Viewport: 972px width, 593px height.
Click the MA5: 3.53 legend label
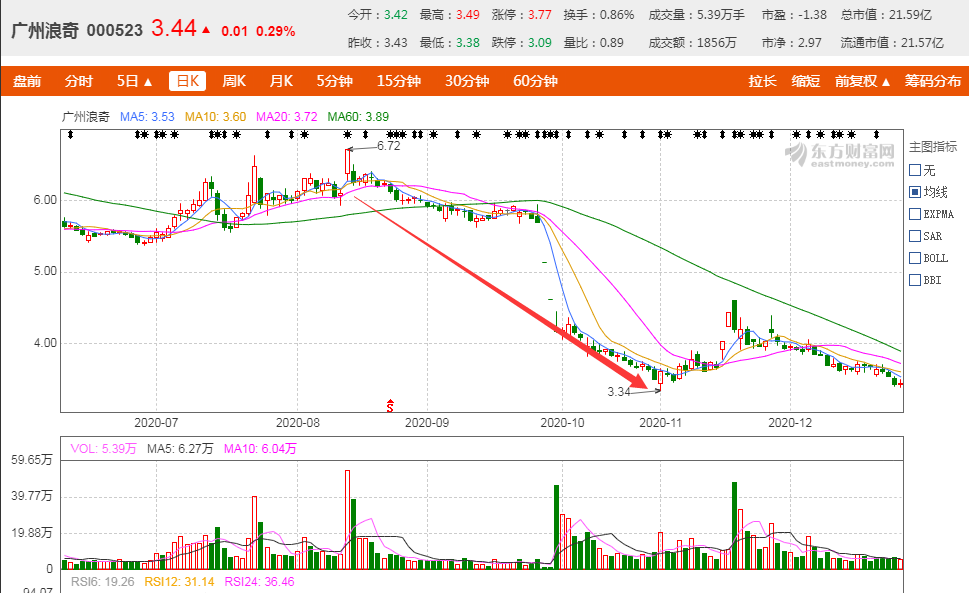[x=147, y=116]
